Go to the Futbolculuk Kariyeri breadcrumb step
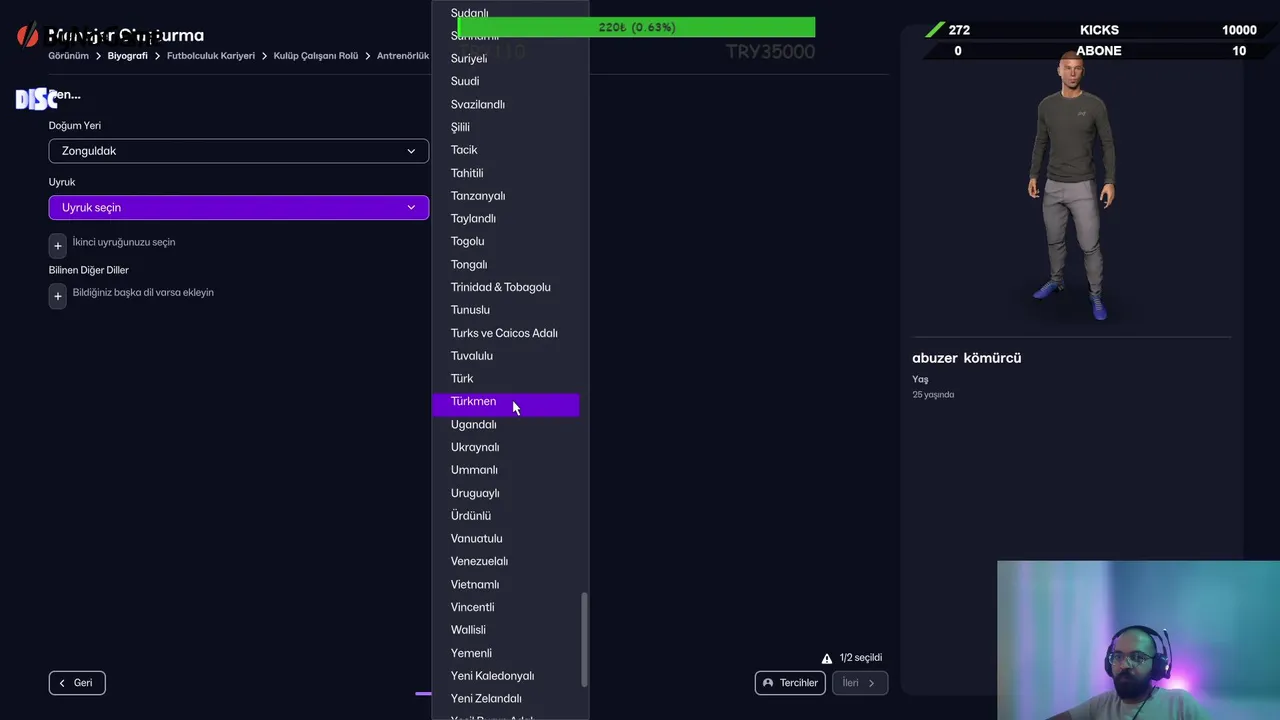 pyautogui.click(x=211, y=56)
